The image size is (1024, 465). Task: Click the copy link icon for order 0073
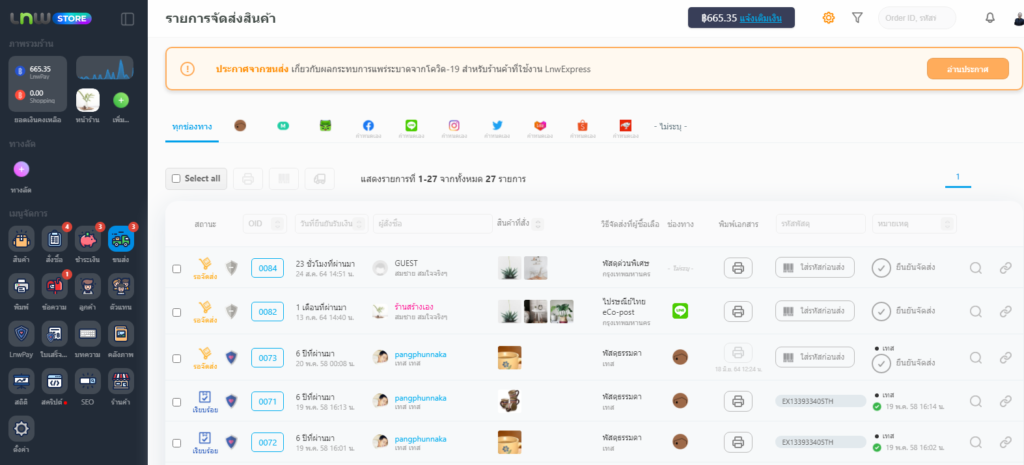tap(1006, 357)
